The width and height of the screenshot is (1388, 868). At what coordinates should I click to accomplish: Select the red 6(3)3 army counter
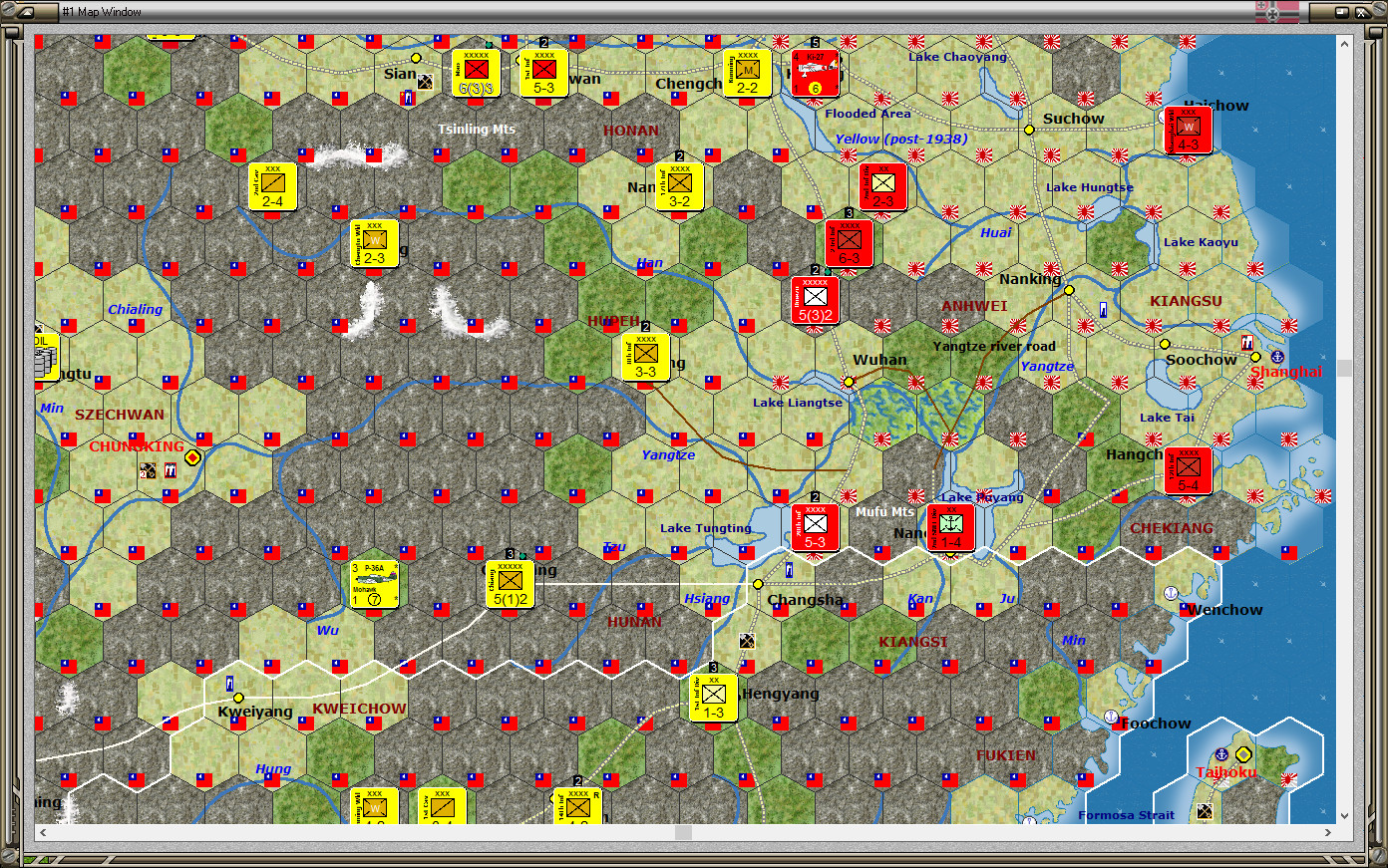477,73
